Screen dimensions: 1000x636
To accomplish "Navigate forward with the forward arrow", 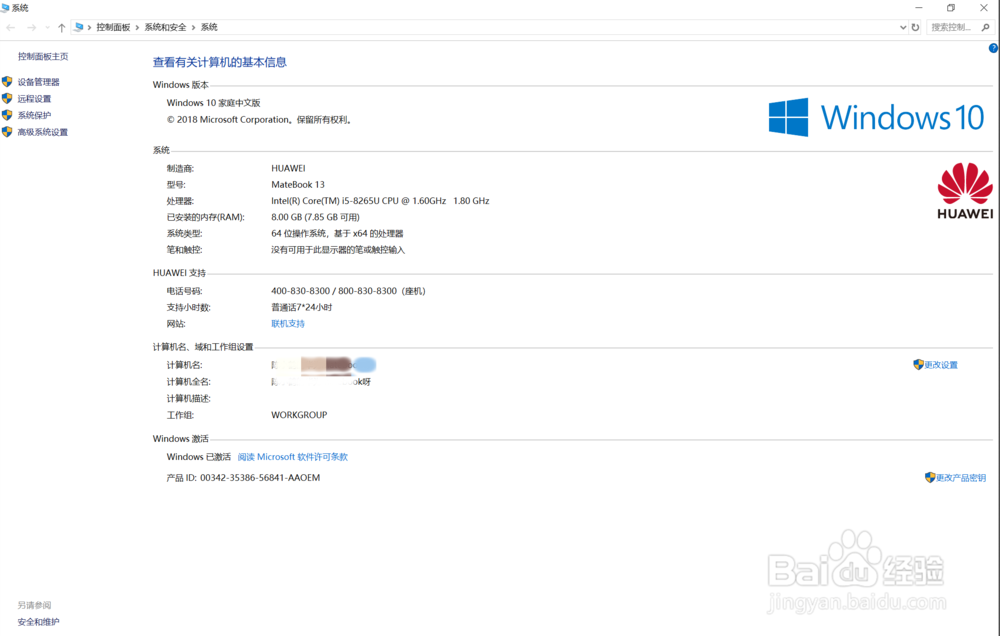I will 31,27.
